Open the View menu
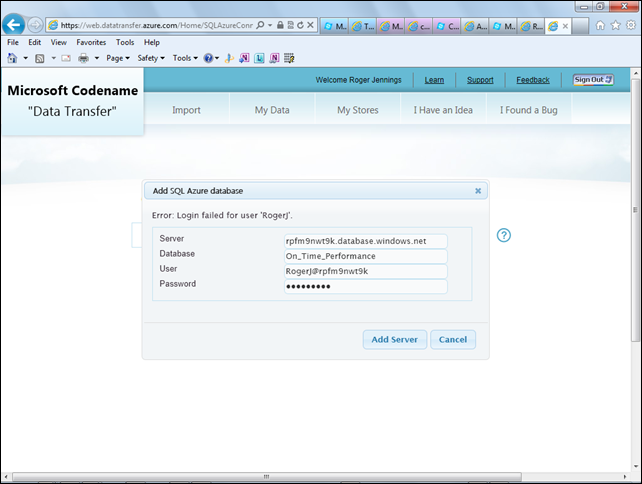 [59, 42]
